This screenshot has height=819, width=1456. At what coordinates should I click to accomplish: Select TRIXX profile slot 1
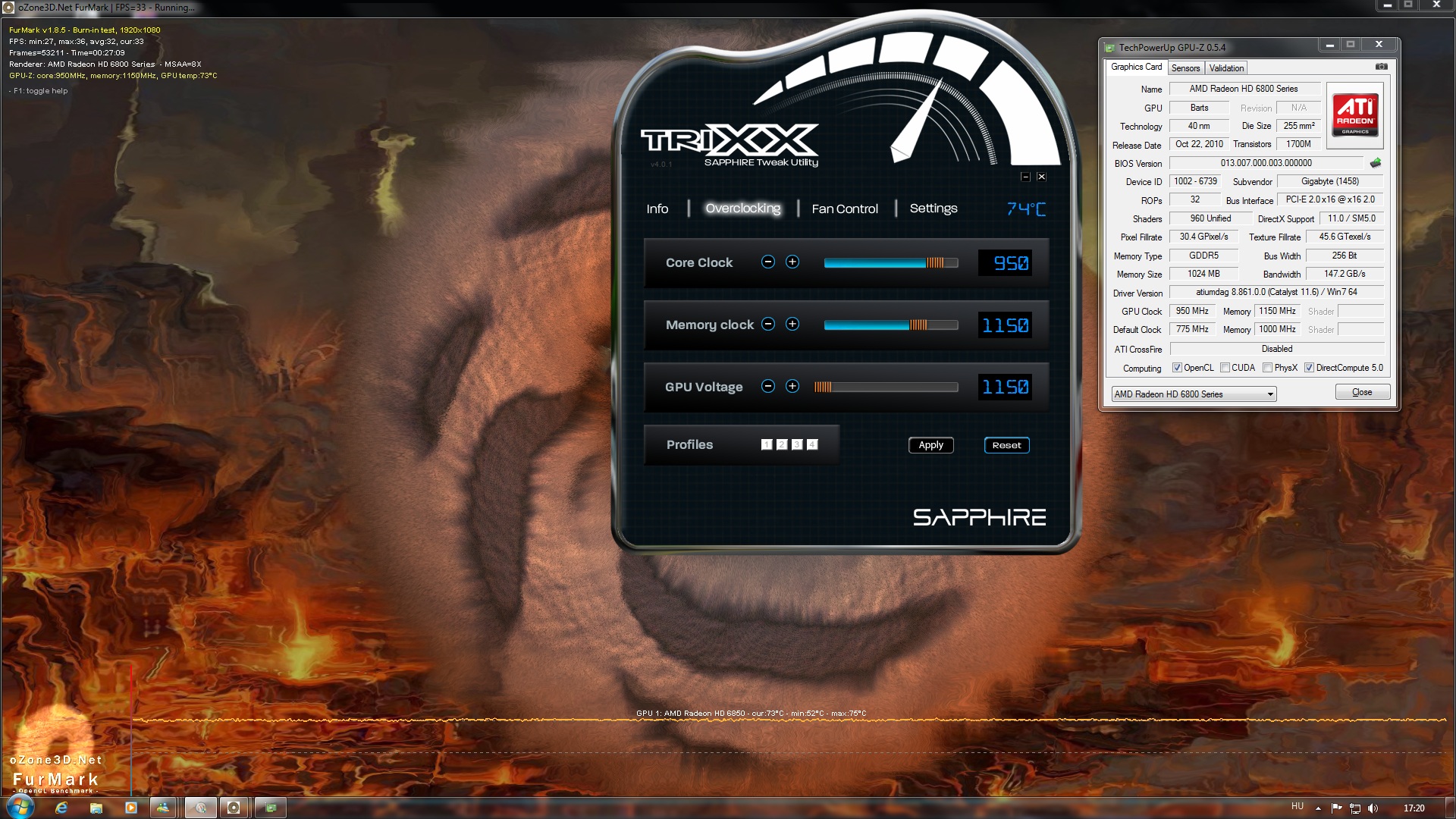(x=767, y=444)
